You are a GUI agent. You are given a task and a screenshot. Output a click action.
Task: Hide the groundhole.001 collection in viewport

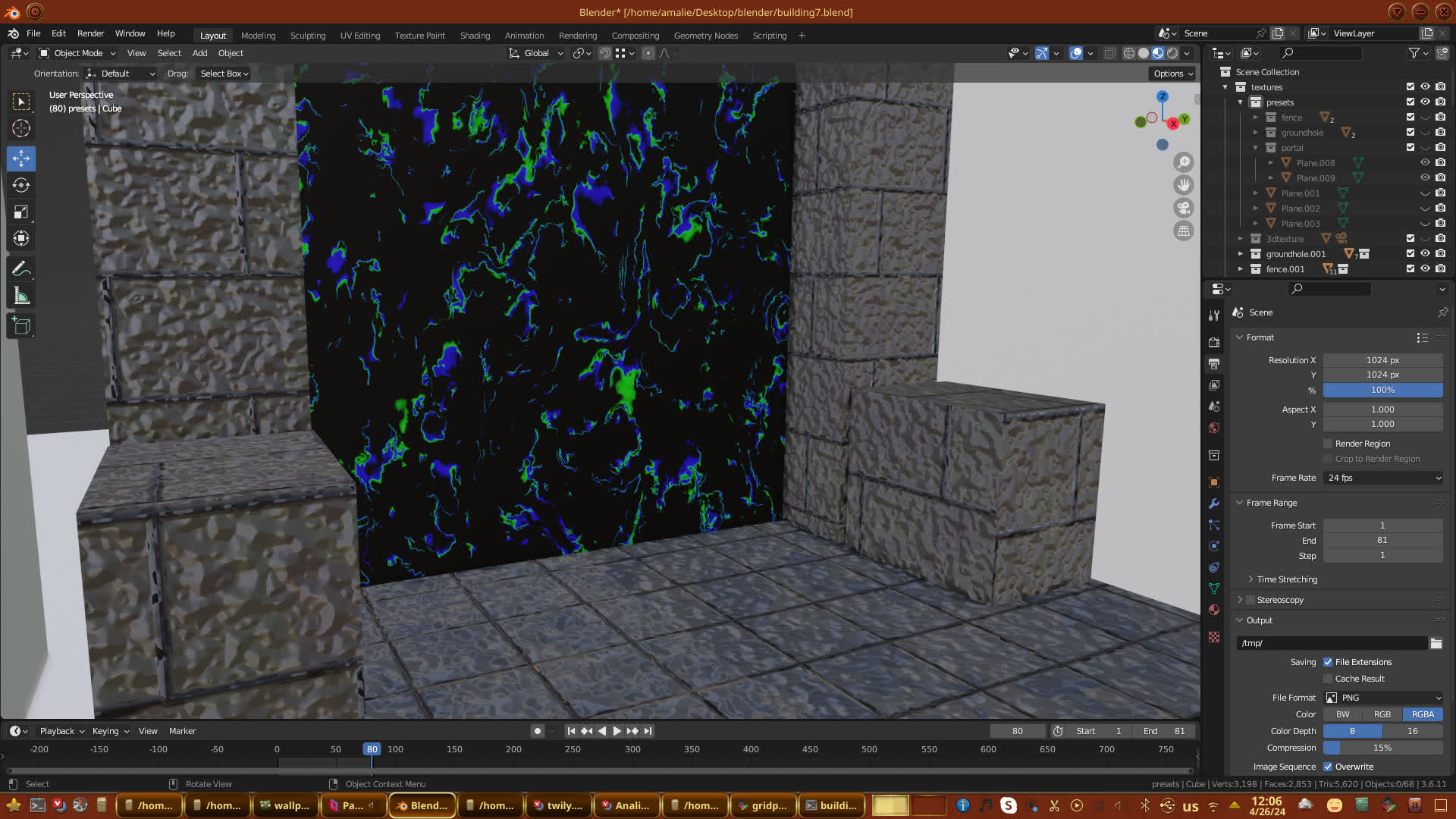pyautogui.click(x=1425, y=254)
